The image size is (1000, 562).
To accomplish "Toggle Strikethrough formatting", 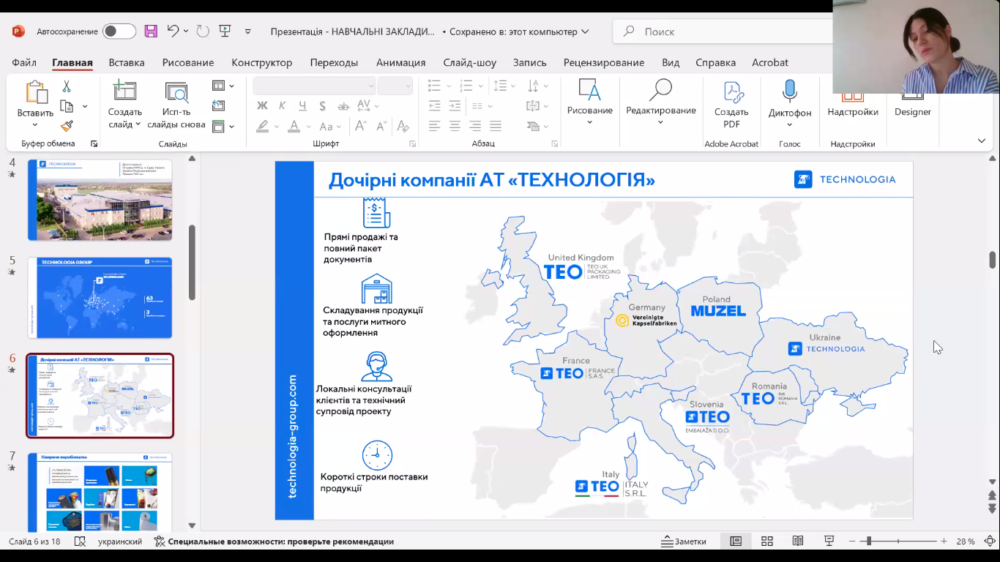I will coord(343,106).
